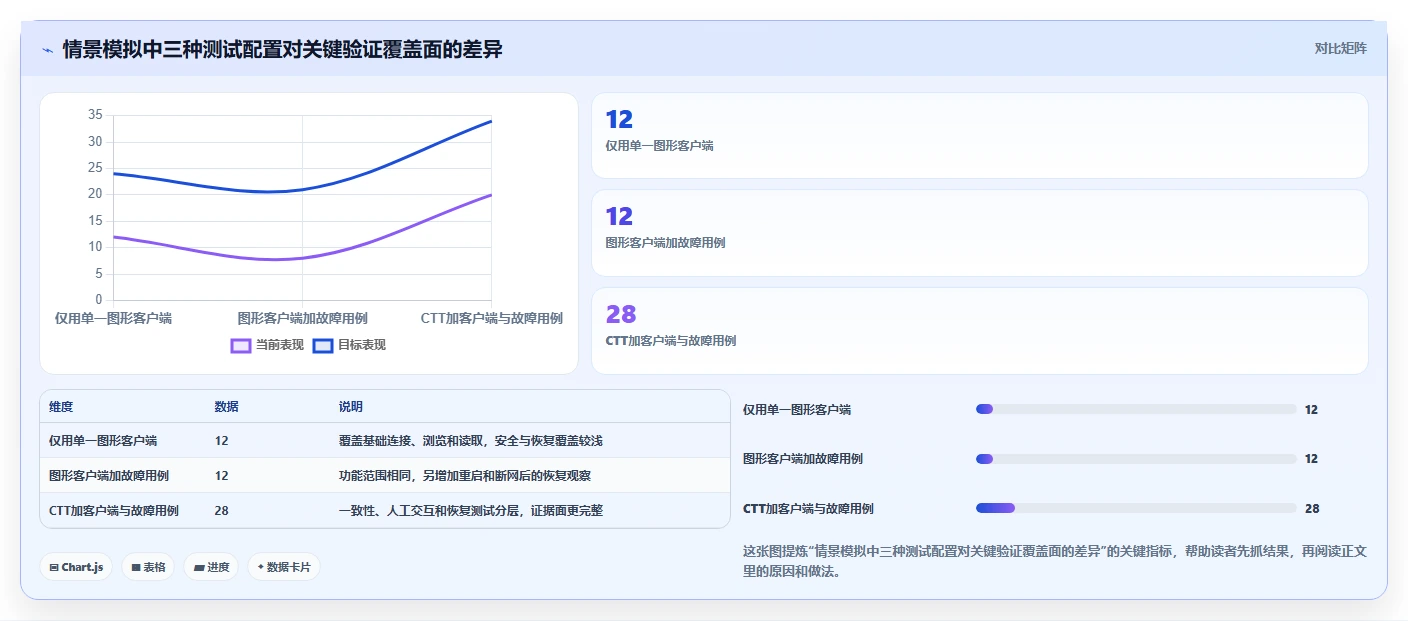Click CTT加客户端与故障用例 in the table
Screen dimensions: 1408x621
(114, 511)
